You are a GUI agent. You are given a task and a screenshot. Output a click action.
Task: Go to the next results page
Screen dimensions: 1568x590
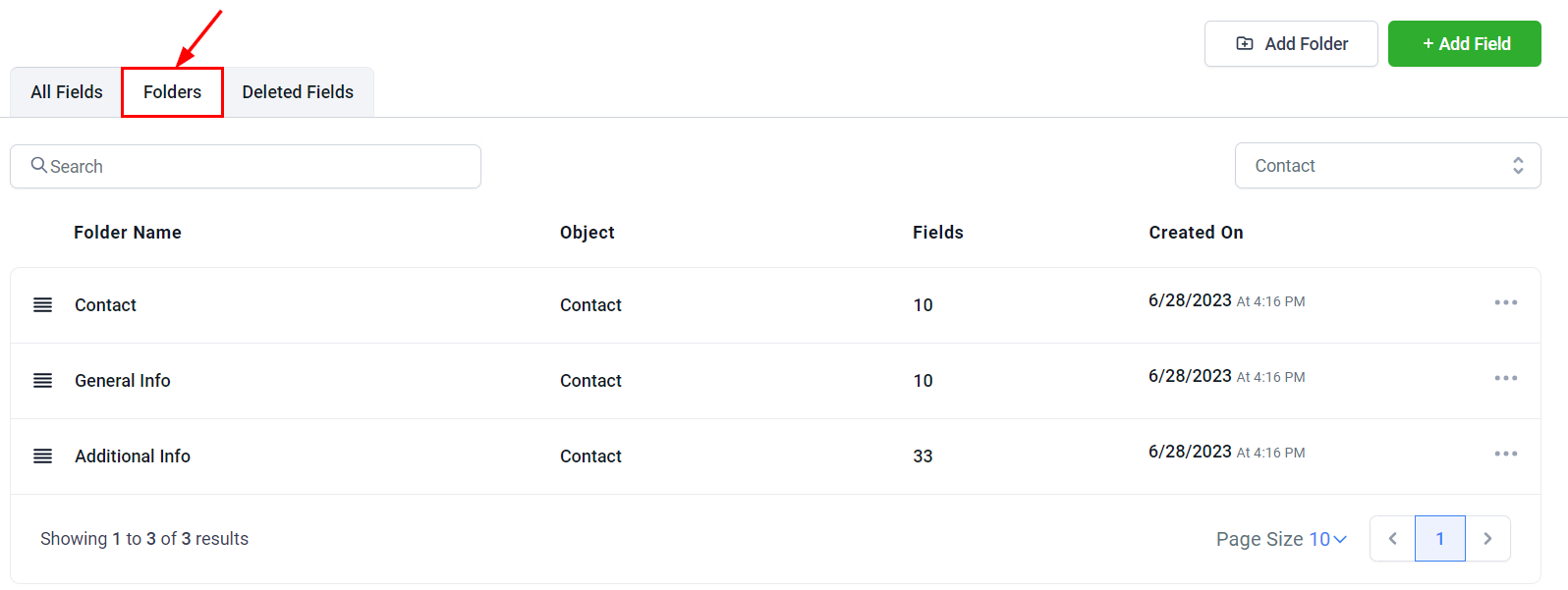coord(1487,538)
